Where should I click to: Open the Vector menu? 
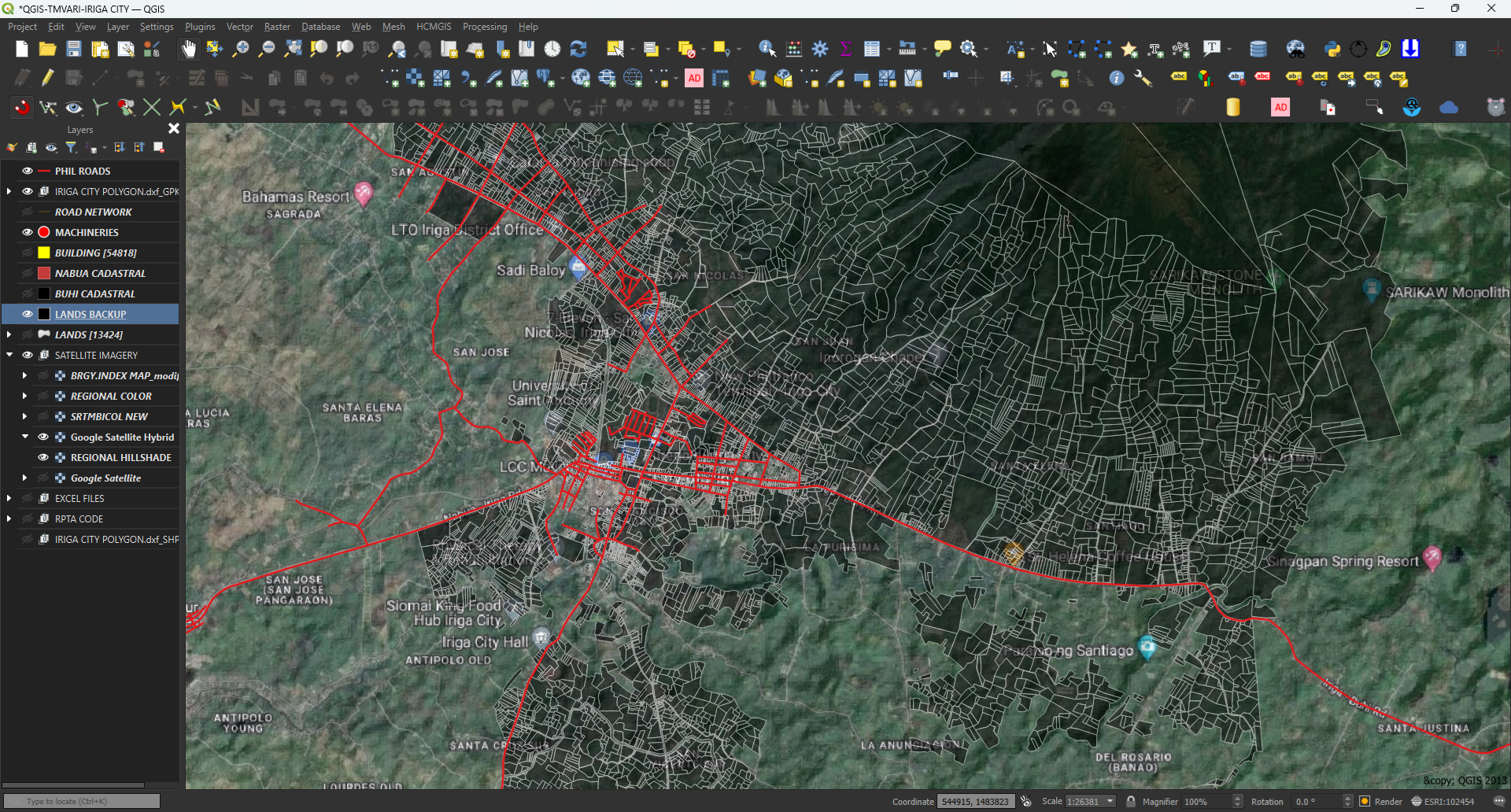[239, 26]
